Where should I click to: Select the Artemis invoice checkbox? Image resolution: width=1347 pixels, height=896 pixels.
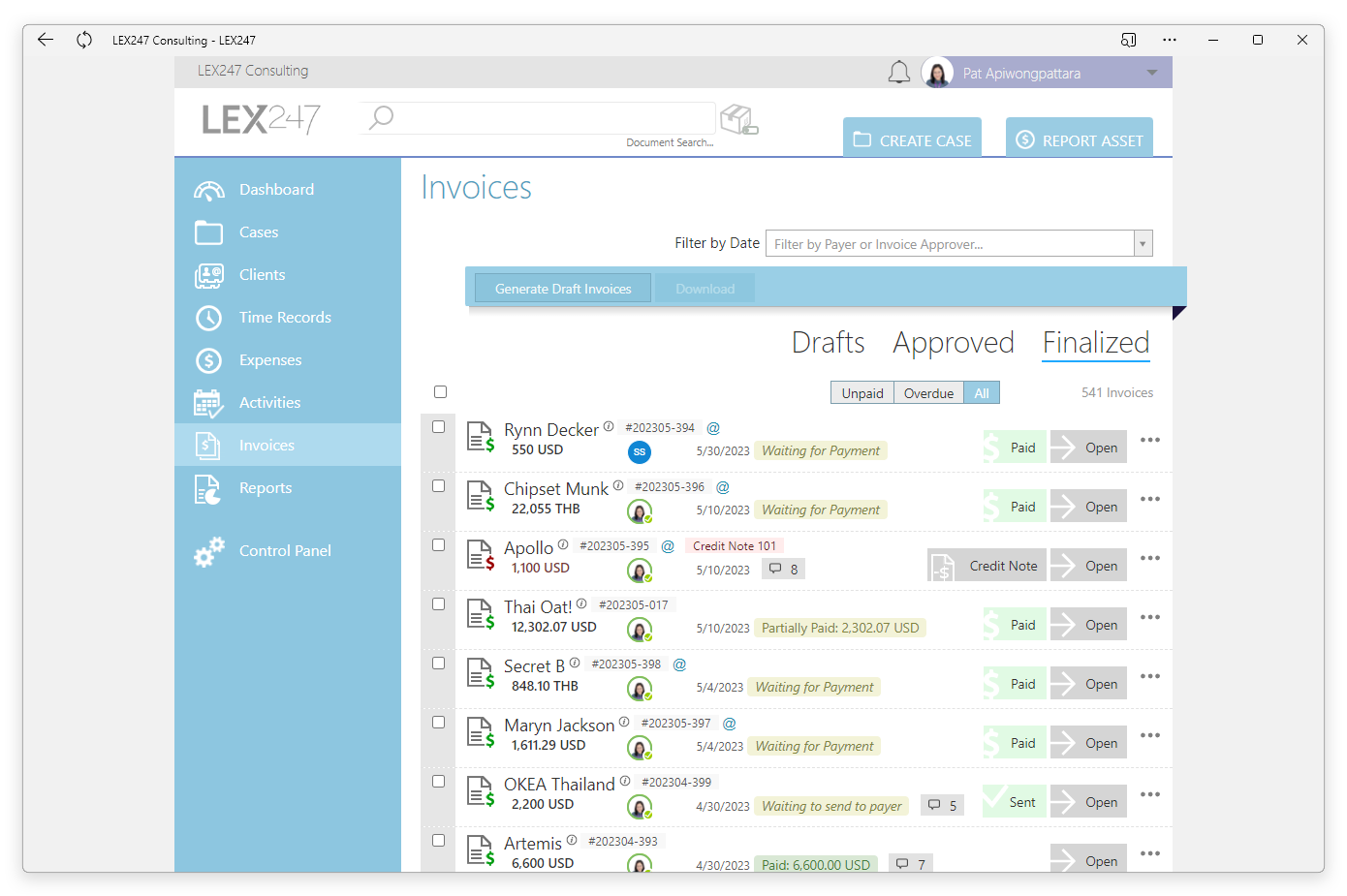438,841
